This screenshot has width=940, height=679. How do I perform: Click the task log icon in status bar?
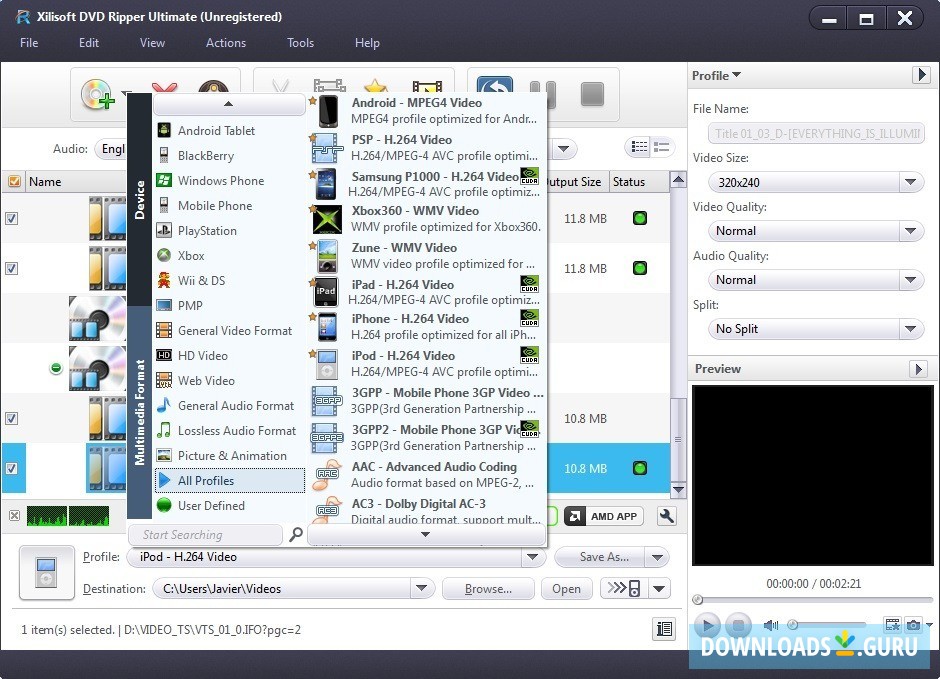point(664,629)
